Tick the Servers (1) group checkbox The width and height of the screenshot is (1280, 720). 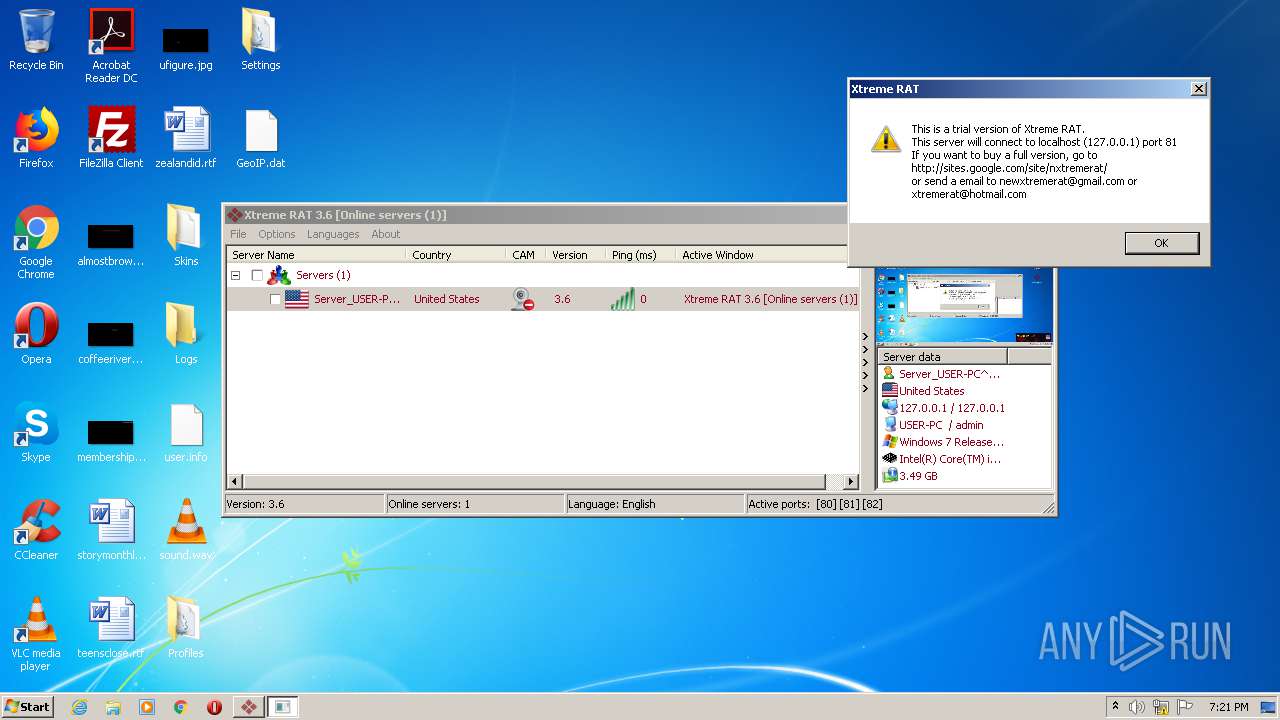click(x=257, y=275)
